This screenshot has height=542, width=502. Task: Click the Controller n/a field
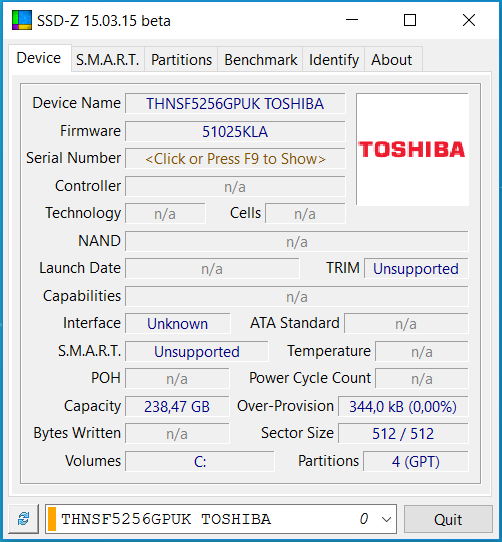(235, 187)
